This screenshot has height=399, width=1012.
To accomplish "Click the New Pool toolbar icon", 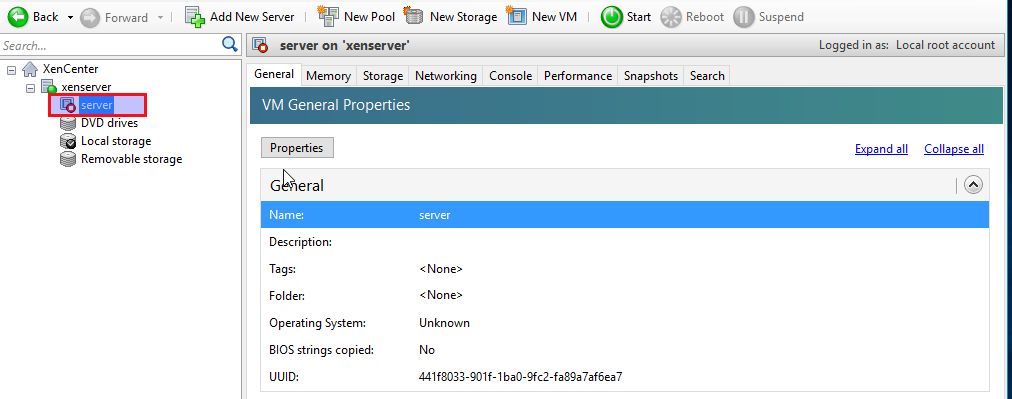I will coord(329,17).
